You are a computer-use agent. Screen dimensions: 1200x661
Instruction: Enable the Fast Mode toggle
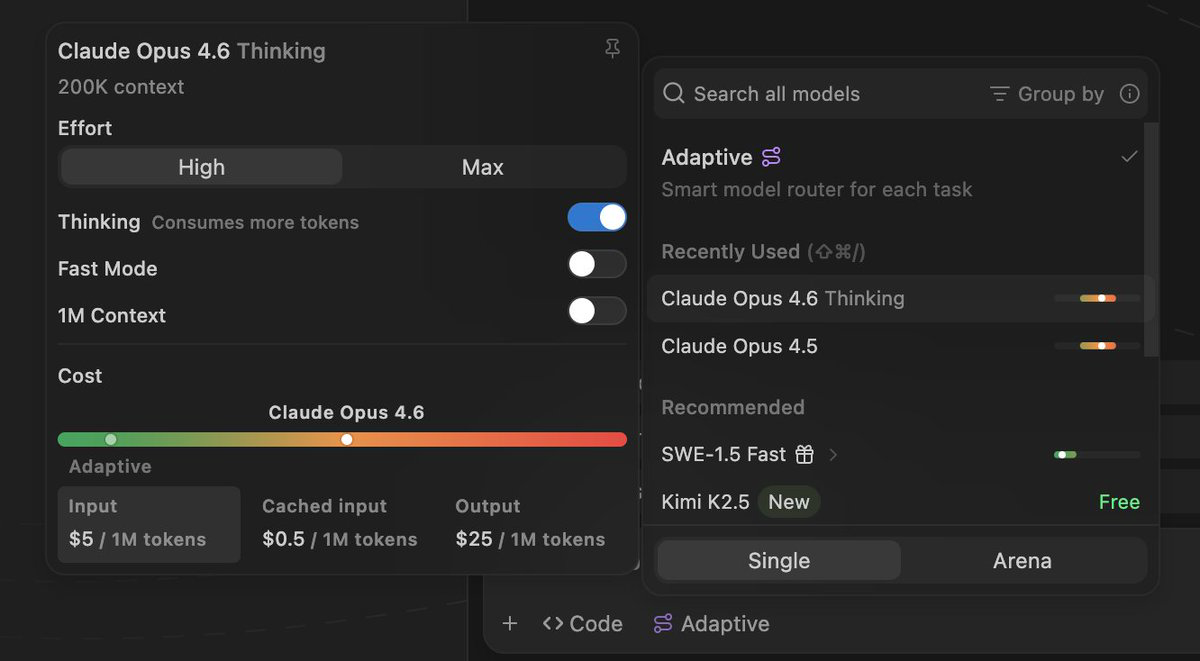597,265
